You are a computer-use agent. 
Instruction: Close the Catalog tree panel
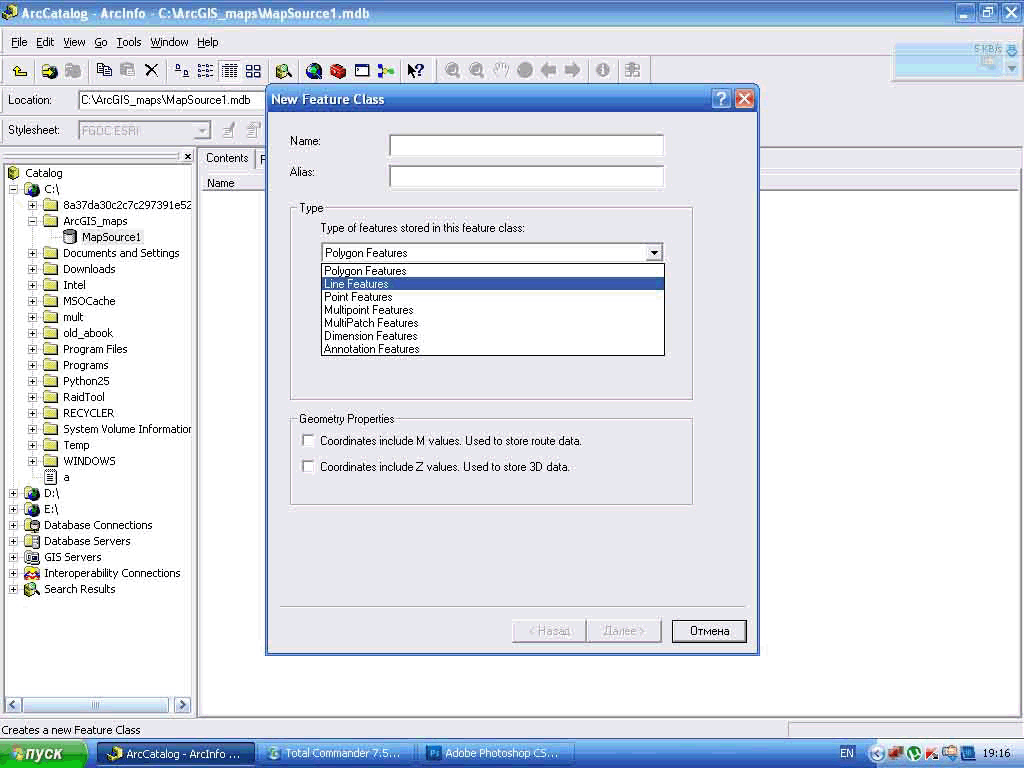[187, 157]
